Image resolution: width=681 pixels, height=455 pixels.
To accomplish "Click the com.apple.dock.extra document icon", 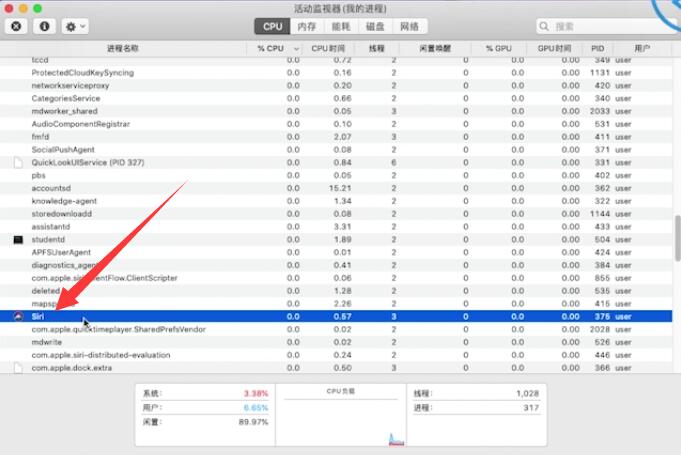I will coord(18,368).
